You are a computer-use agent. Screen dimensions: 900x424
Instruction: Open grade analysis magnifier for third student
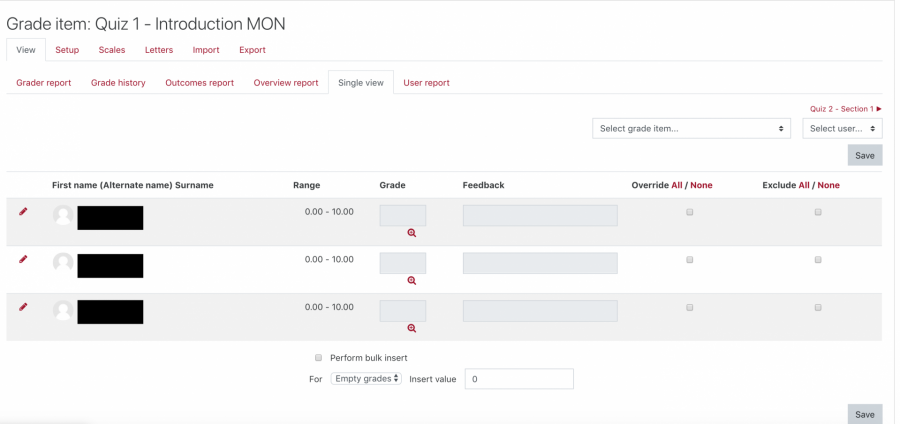coord(412,328)
